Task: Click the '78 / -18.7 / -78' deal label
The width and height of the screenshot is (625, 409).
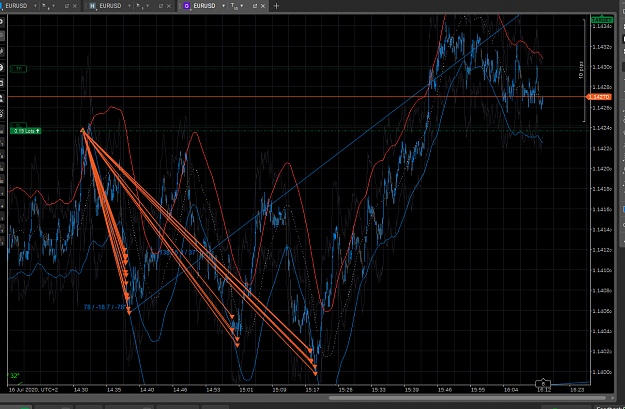Action: pyautogui.click(x=104, y=307)
